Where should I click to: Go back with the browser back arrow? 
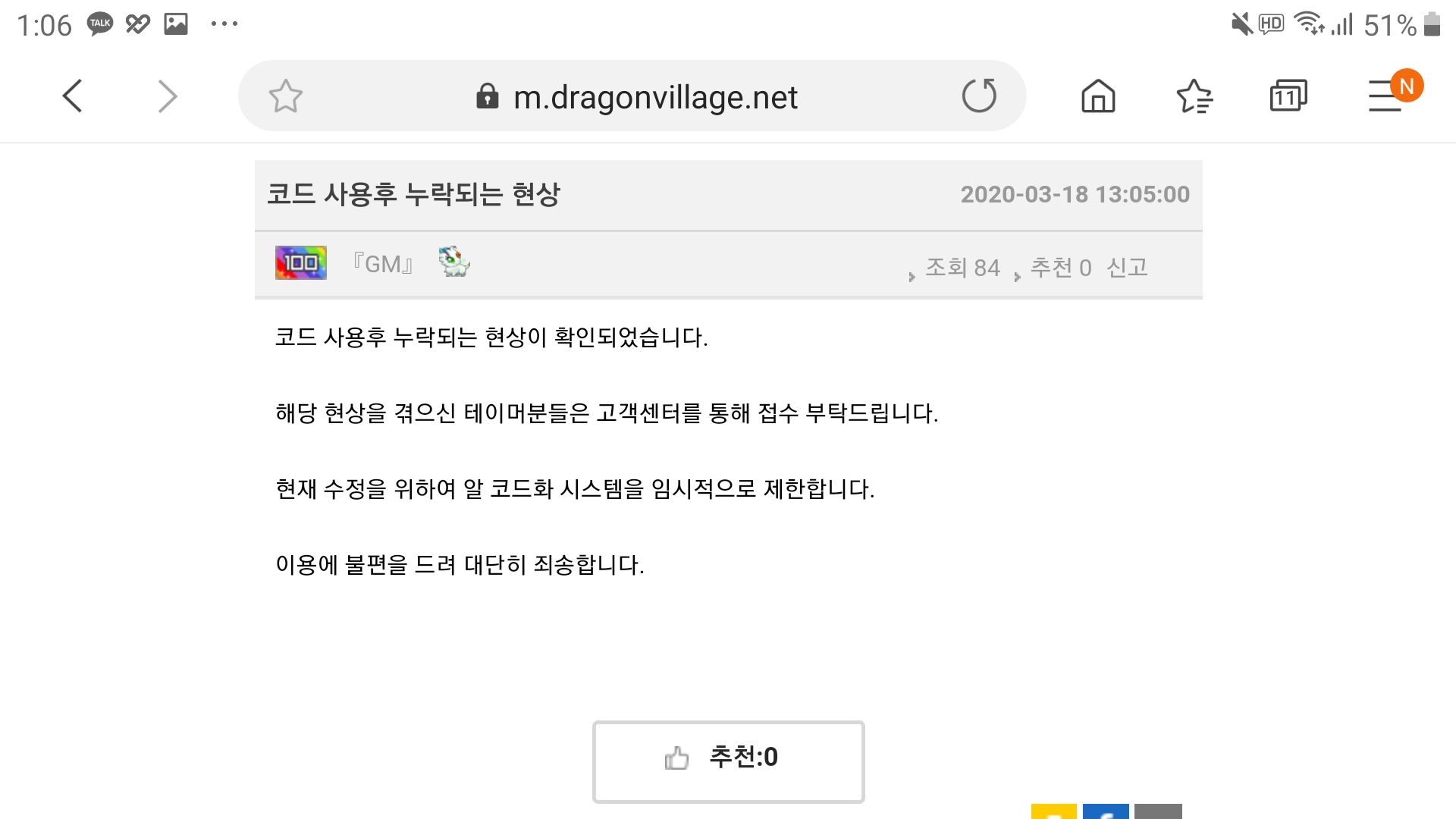point(73,96)
